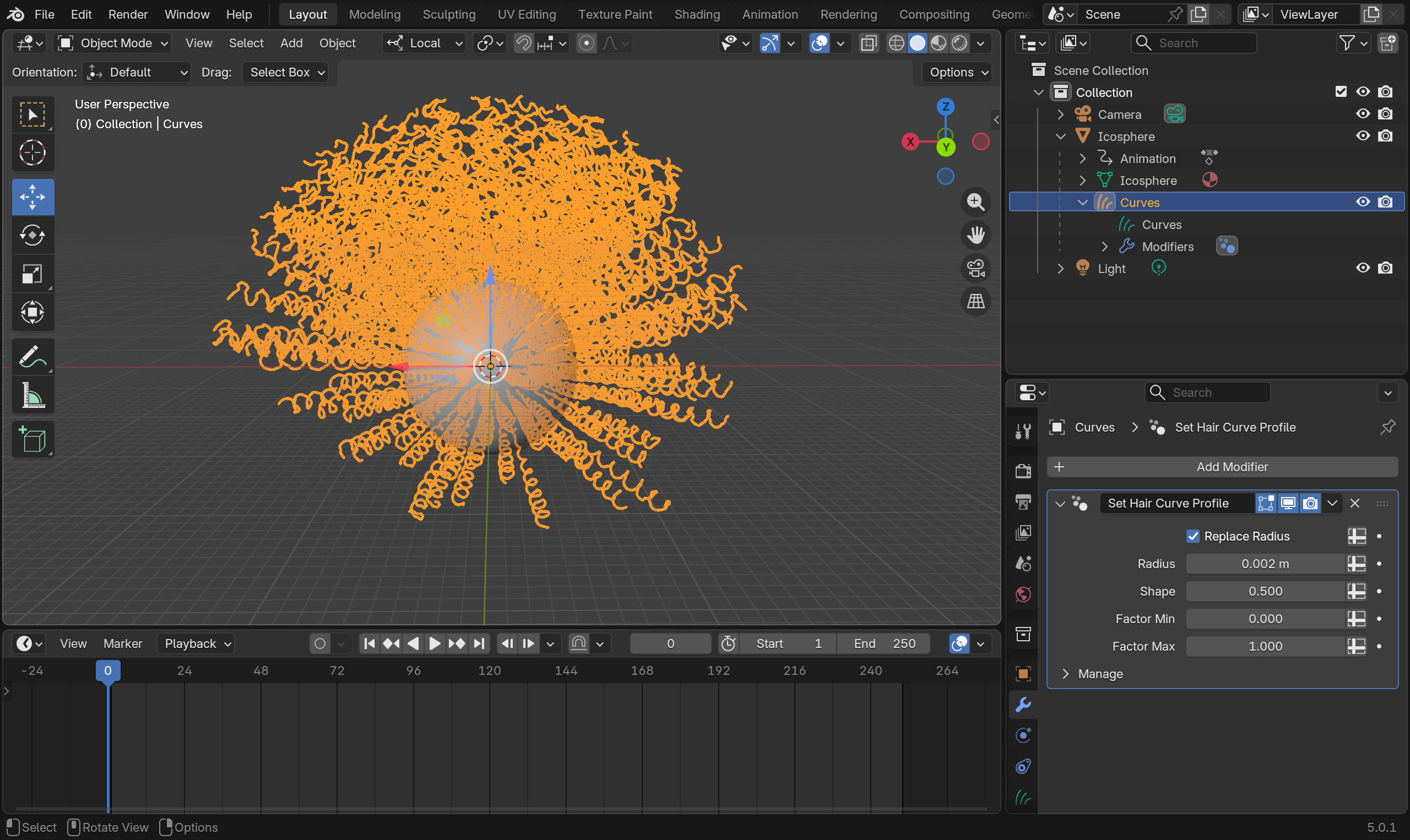Open the Shading workspace tab
The image size is (1410, 840).
pos(697,14)
